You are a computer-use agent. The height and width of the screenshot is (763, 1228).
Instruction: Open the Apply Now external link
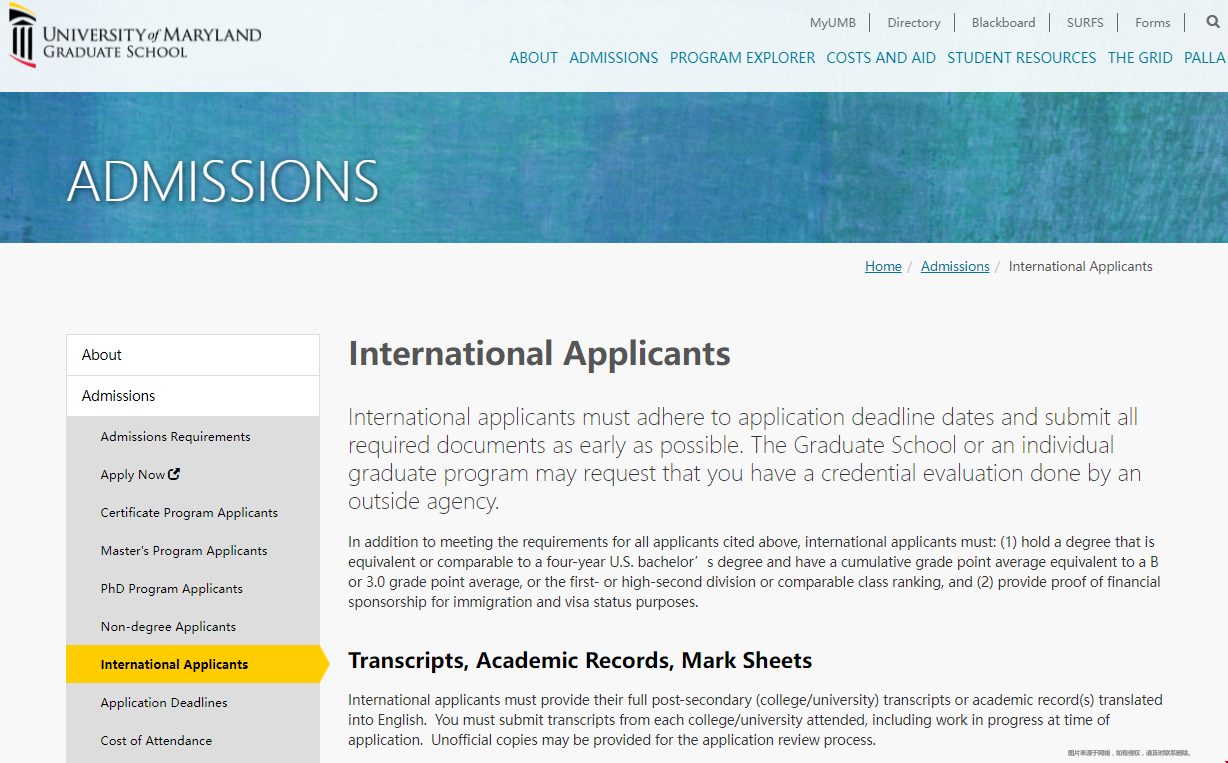tap(140, 475)
